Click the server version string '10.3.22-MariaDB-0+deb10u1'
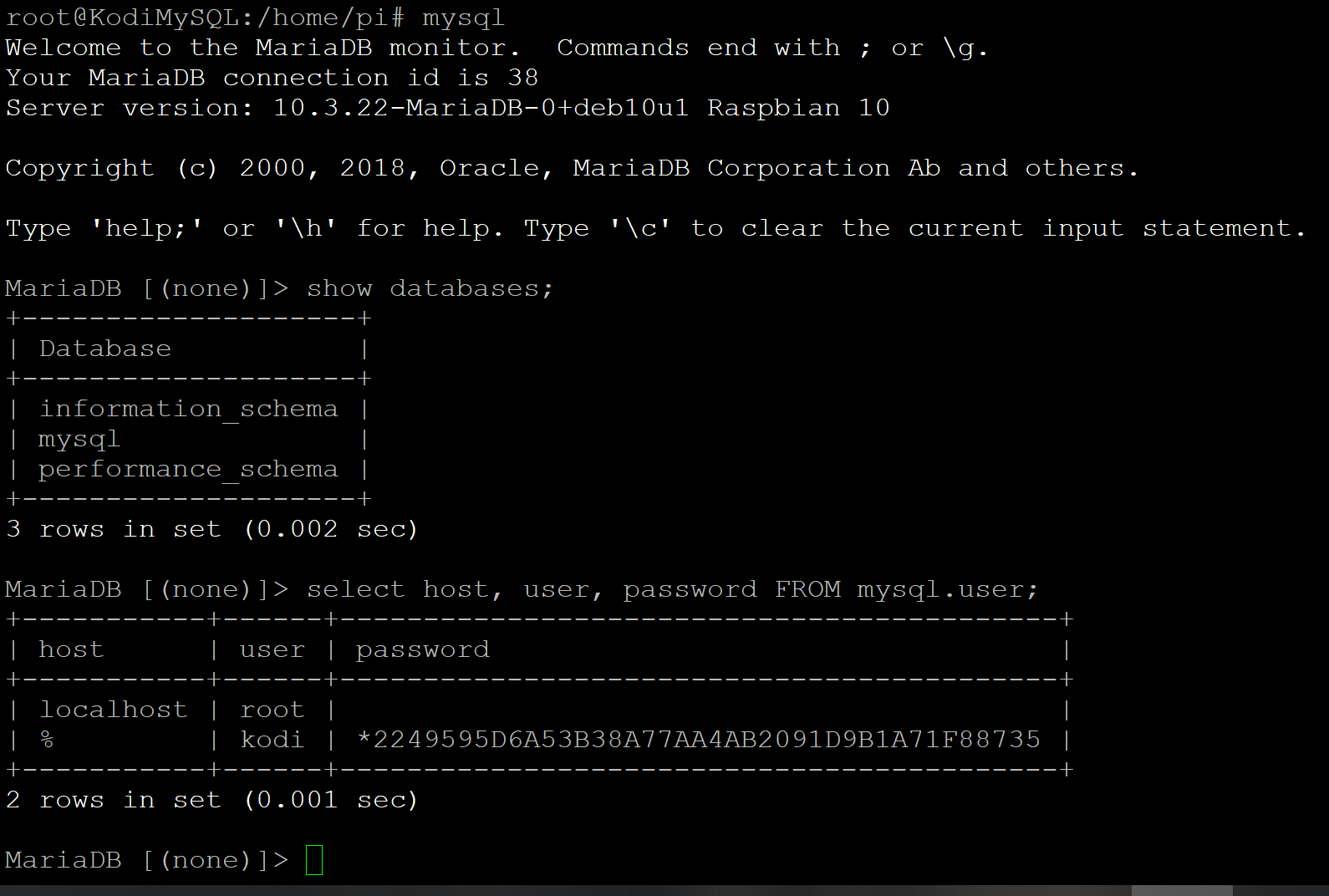Screen dimensions: 1329x896 (481, 108)
